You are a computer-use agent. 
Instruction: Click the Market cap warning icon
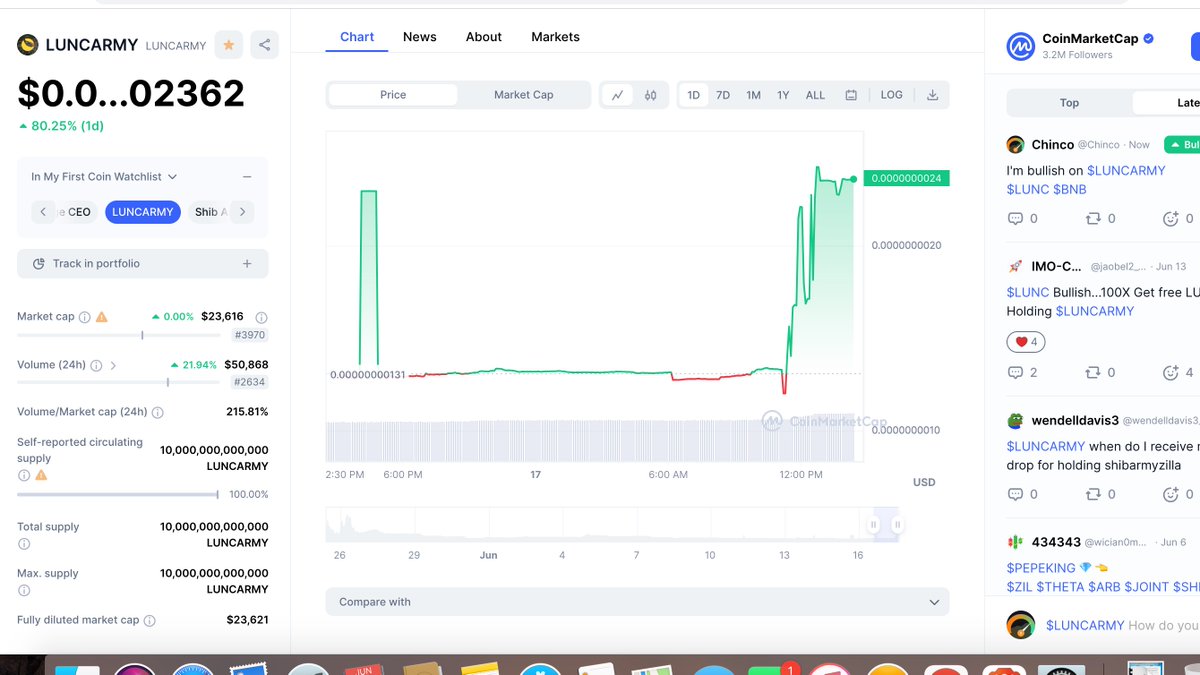[x=100, y=316]
